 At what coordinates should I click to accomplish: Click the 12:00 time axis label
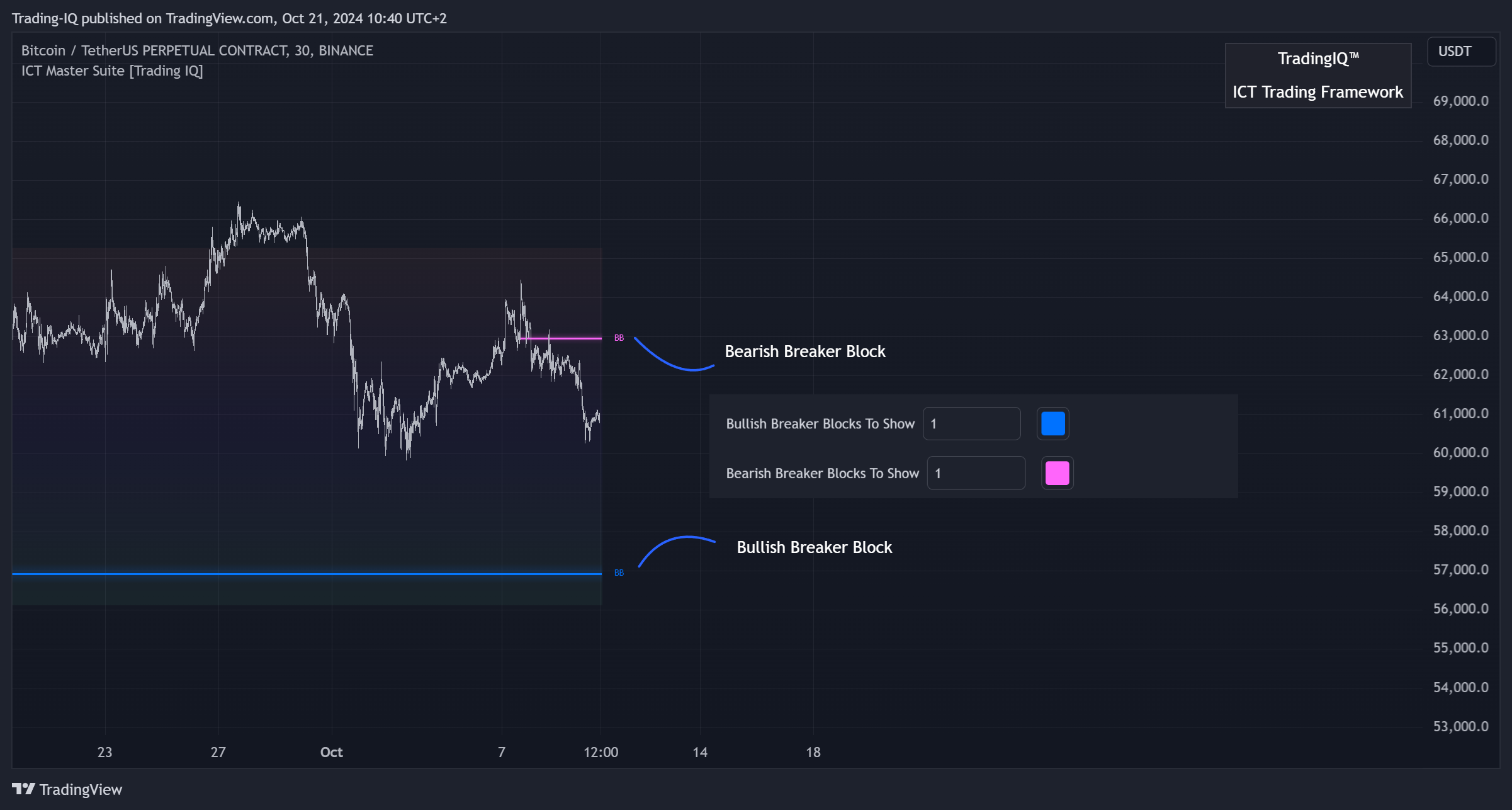pyautogui.click(x=601, y=752)
